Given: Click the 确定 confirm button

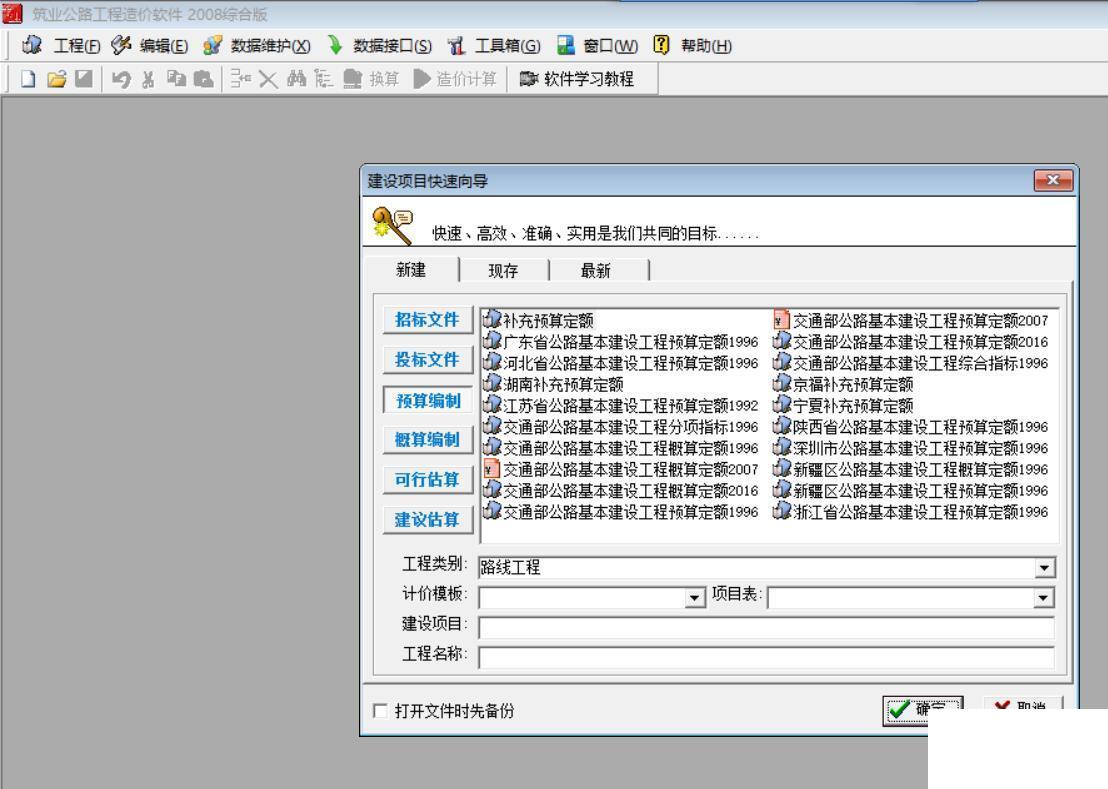Looking at the screenshot, I should coord(922,708).
